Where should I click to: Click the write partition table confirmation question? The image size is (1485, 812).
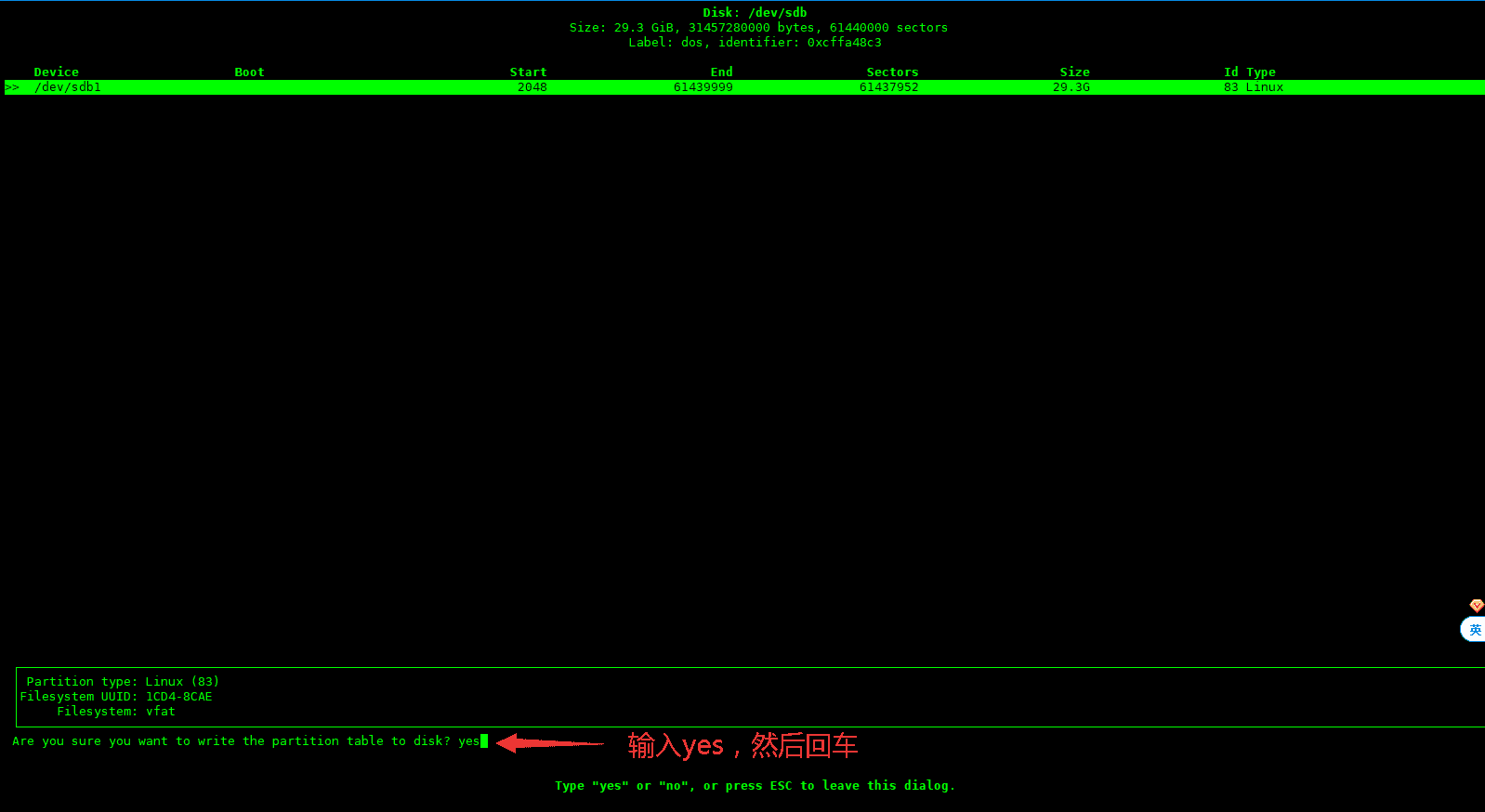(230, 741)
